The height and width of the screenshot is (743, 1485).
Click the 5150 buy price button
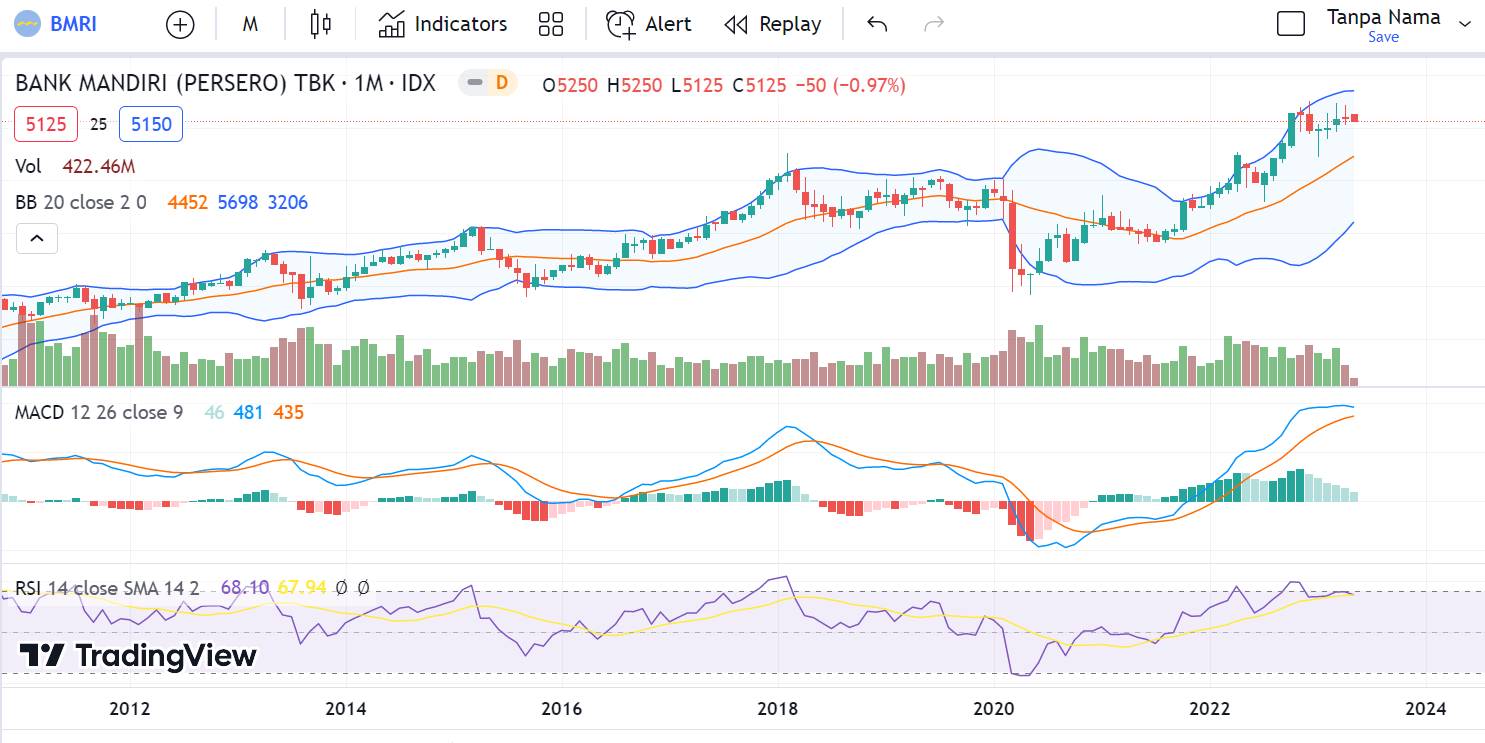151,124
